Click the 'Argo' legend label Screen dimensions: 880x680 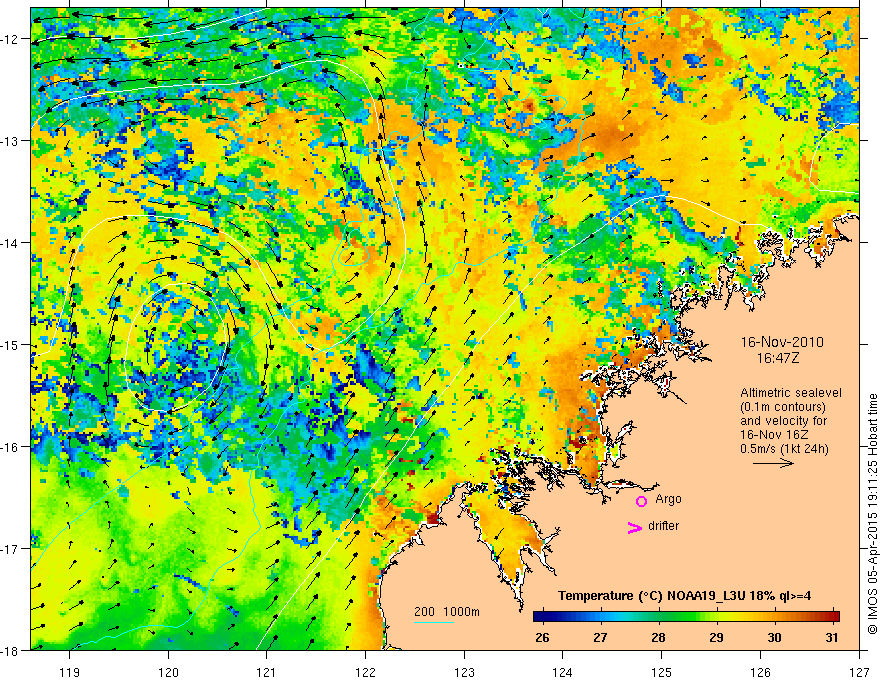tap(668, 499)
